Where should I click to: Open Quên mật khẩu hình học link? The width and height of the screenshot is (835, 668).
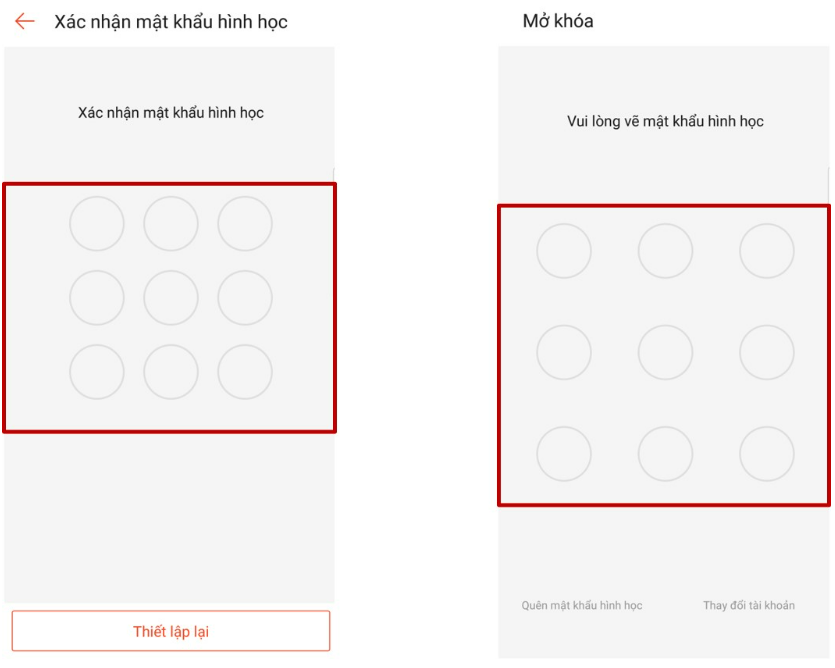tap(582, 606)
